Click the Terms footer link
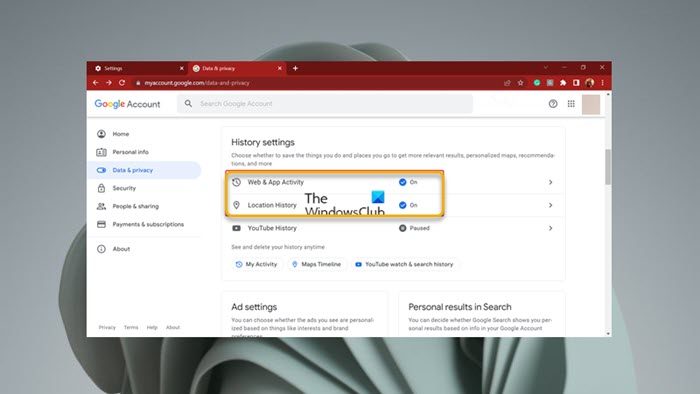This screenshot has height=394, width=700. click(131, 328)
